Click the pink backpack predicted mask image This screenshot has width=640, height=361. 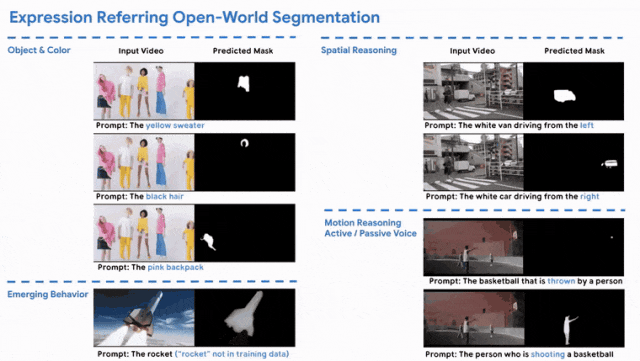tap(245, 233)
